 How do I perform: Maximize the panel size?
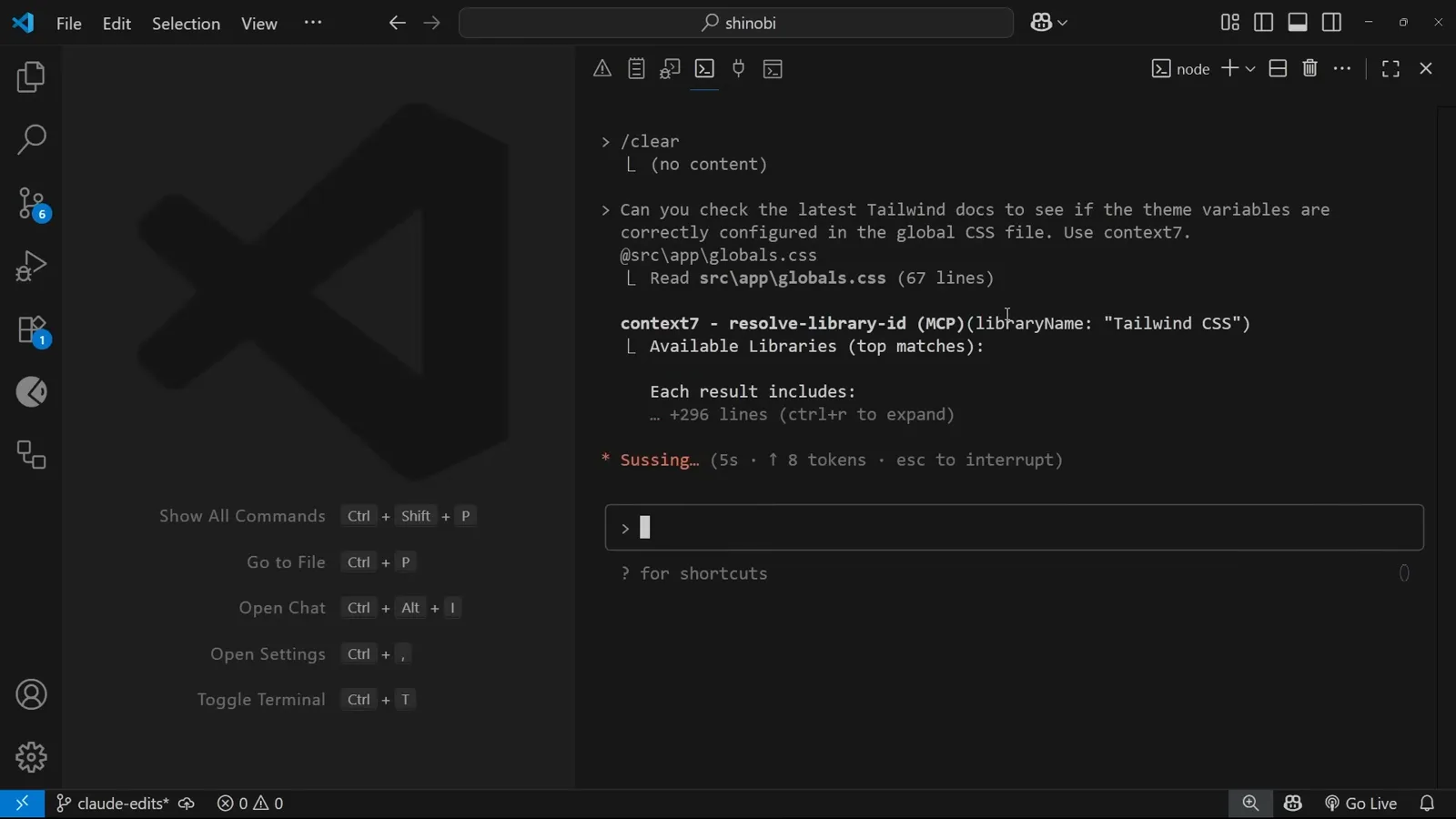point(1390,69)
